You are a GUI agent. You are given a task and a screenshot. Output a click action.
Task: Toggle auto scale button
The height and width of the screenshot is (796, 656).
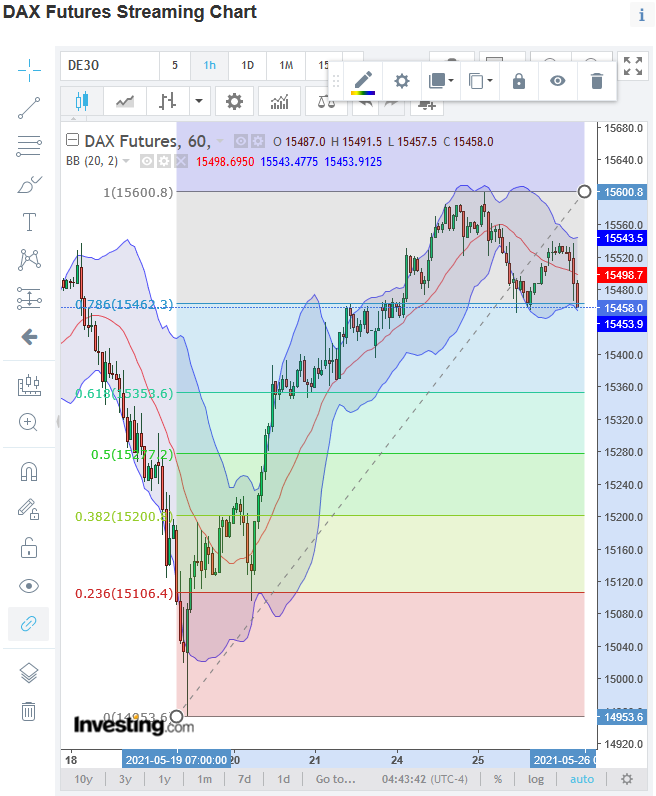(x=582, y=779)
